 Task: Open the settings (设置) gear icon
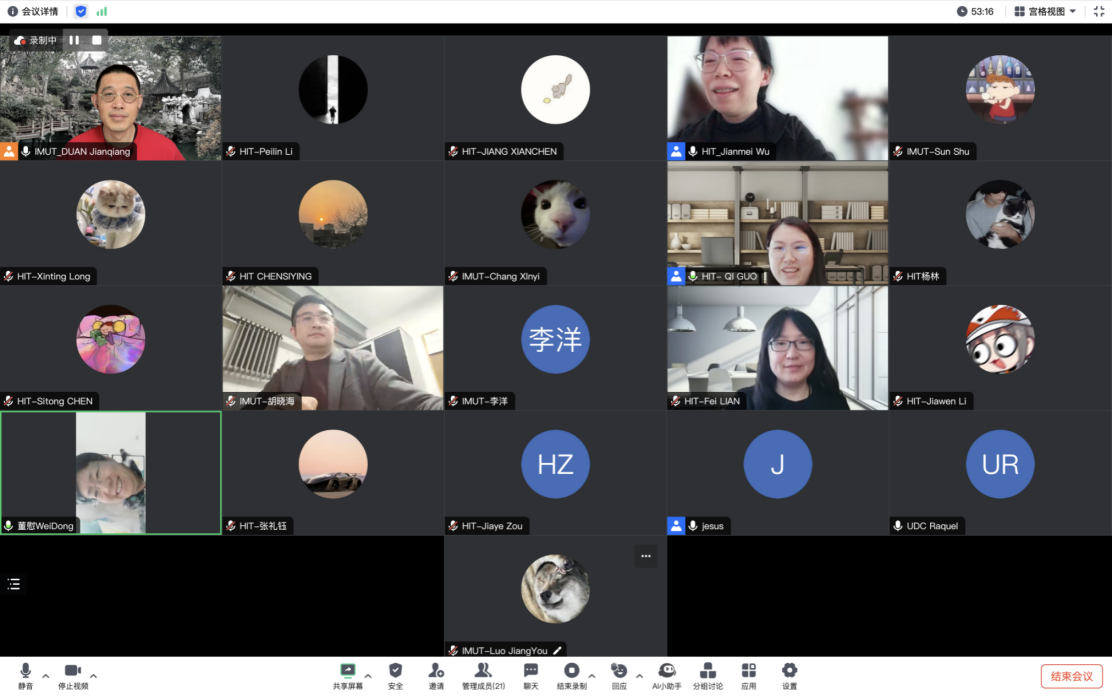[789, 673]
